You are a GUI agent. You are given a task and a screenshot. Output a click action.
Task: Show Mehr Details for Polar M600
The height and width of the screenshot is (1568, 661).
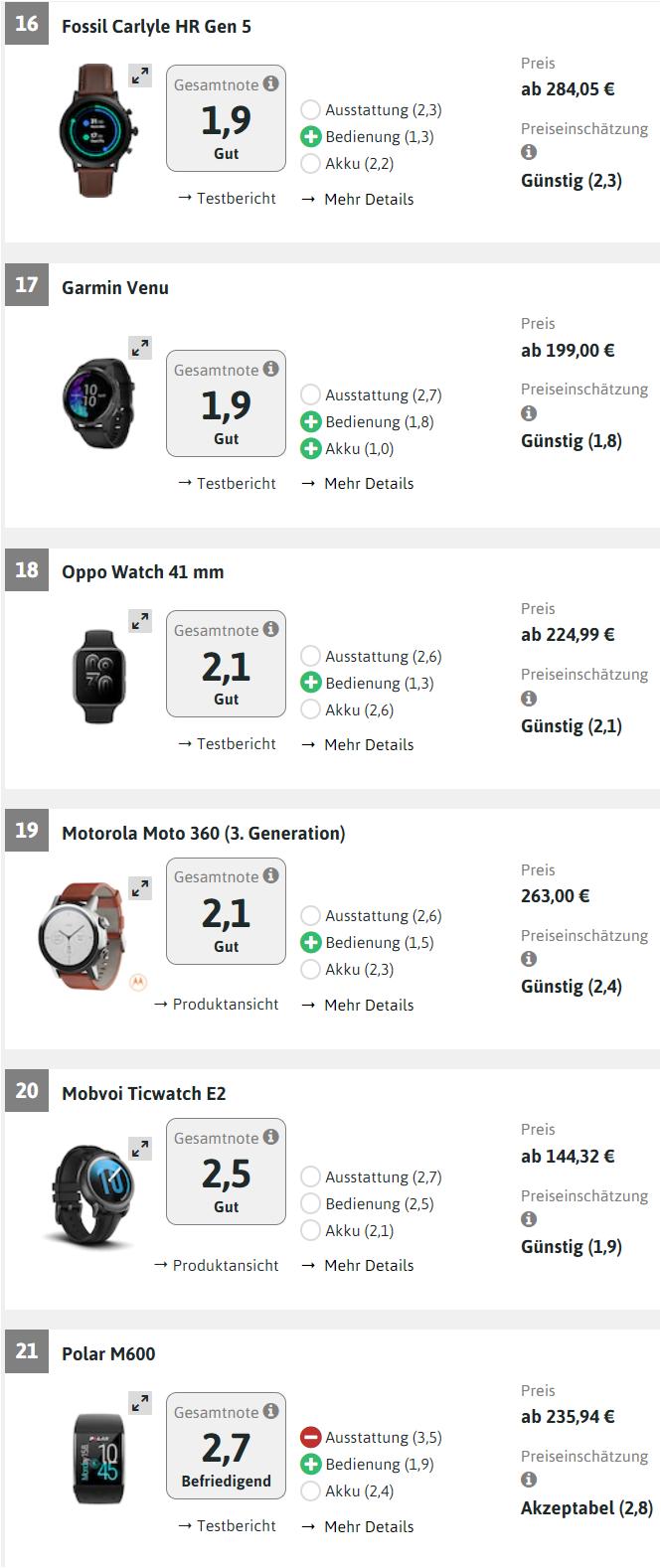[358, 1526]
